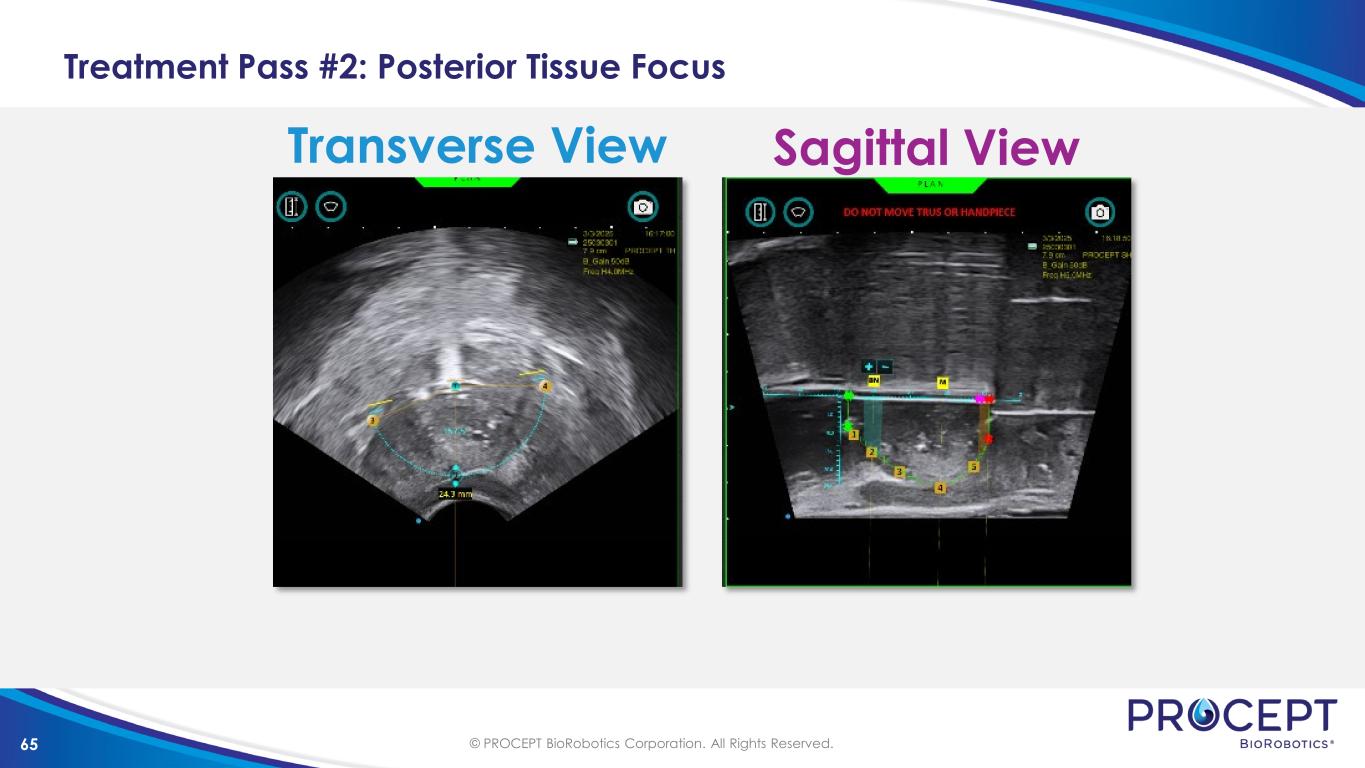1365x768 pixels.
Task: Select angle handle 3 in the Transverse View
Action: 373,422
